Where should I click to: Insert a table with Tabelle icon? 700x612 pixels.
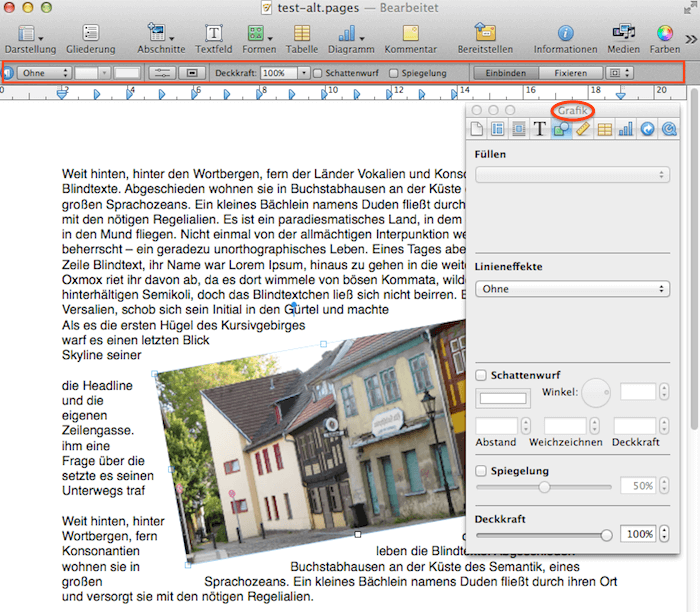pyautogui.click(x=301, y=34)
